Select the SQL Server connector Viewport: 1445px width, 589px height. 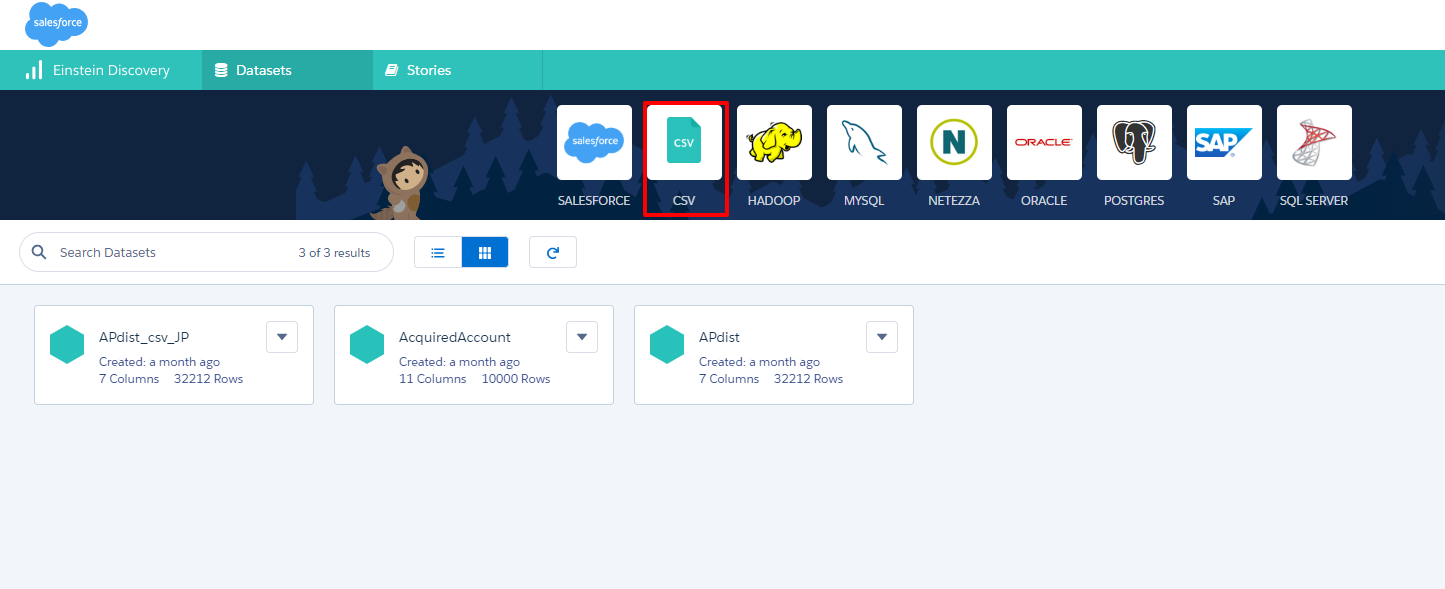1314,143
